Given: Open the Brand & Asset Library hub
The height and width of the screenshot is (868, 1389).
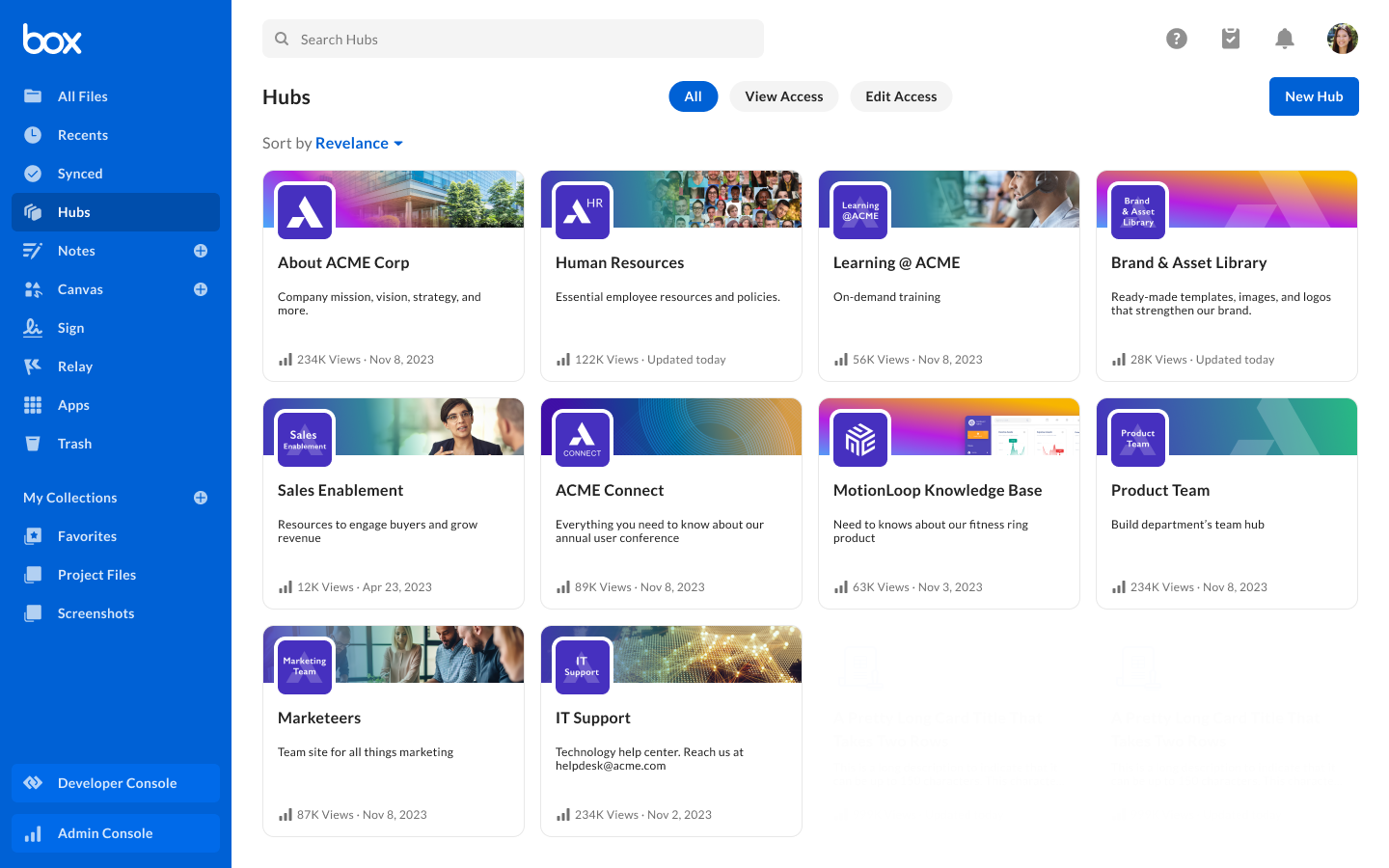Looking at the screenshot, I should pyautogui.click(x=1226, y=276).
